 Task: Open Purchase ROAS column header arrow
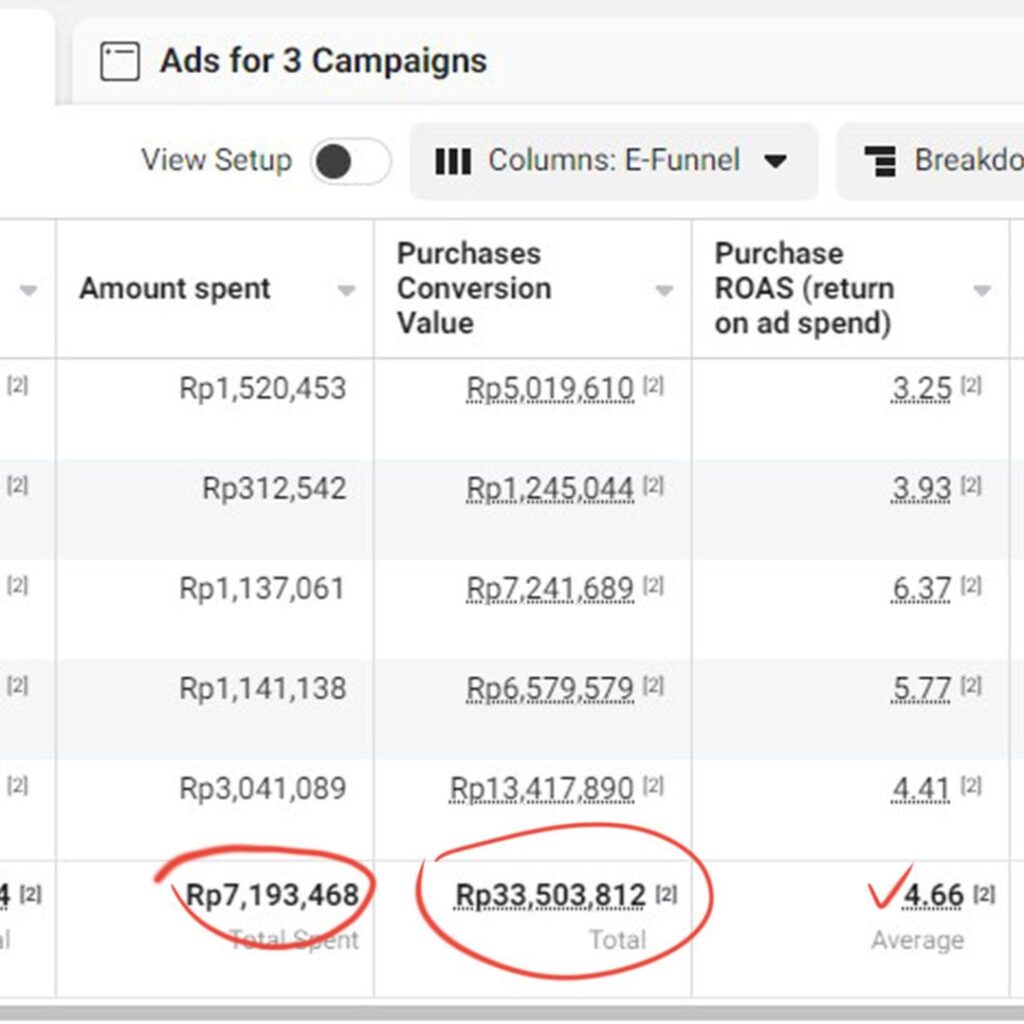981,290
